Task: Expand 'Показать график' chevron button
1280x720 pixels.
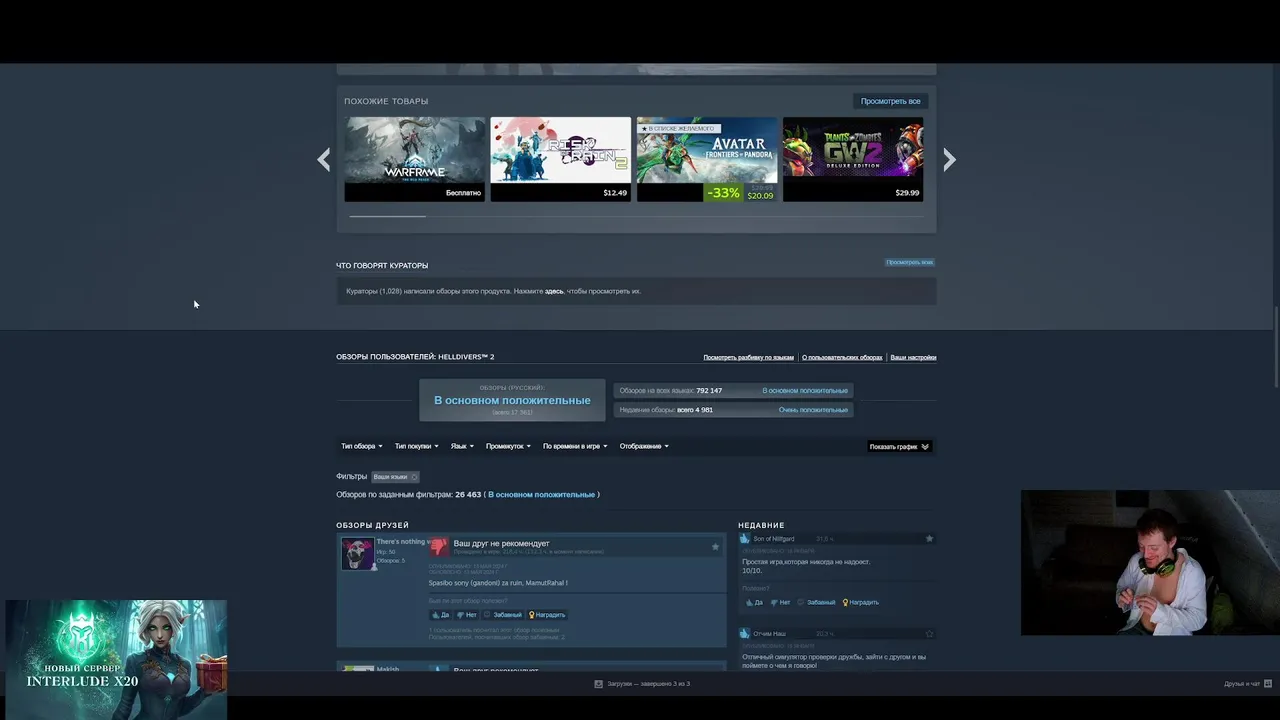Action: [899, 447]
